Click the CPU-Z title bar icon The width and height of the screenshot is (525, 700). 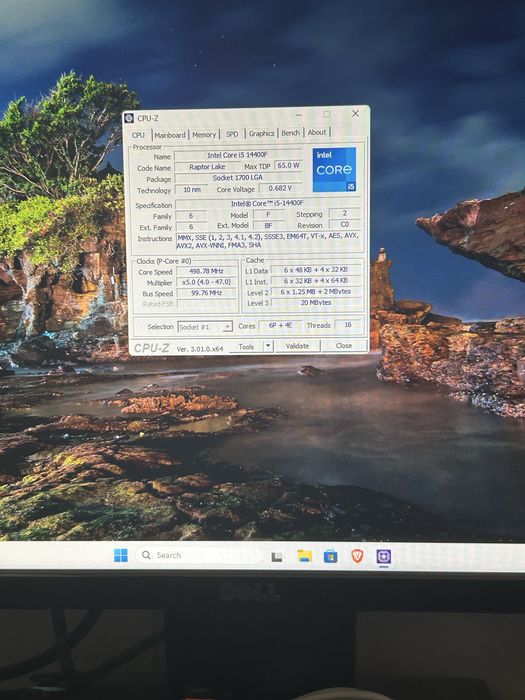point(129,118)
